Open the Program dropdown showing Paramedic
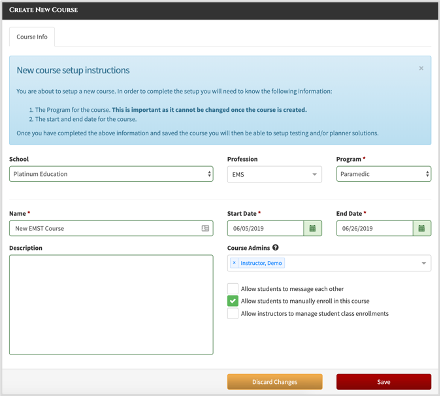440x396 pixels. point(384,174)
